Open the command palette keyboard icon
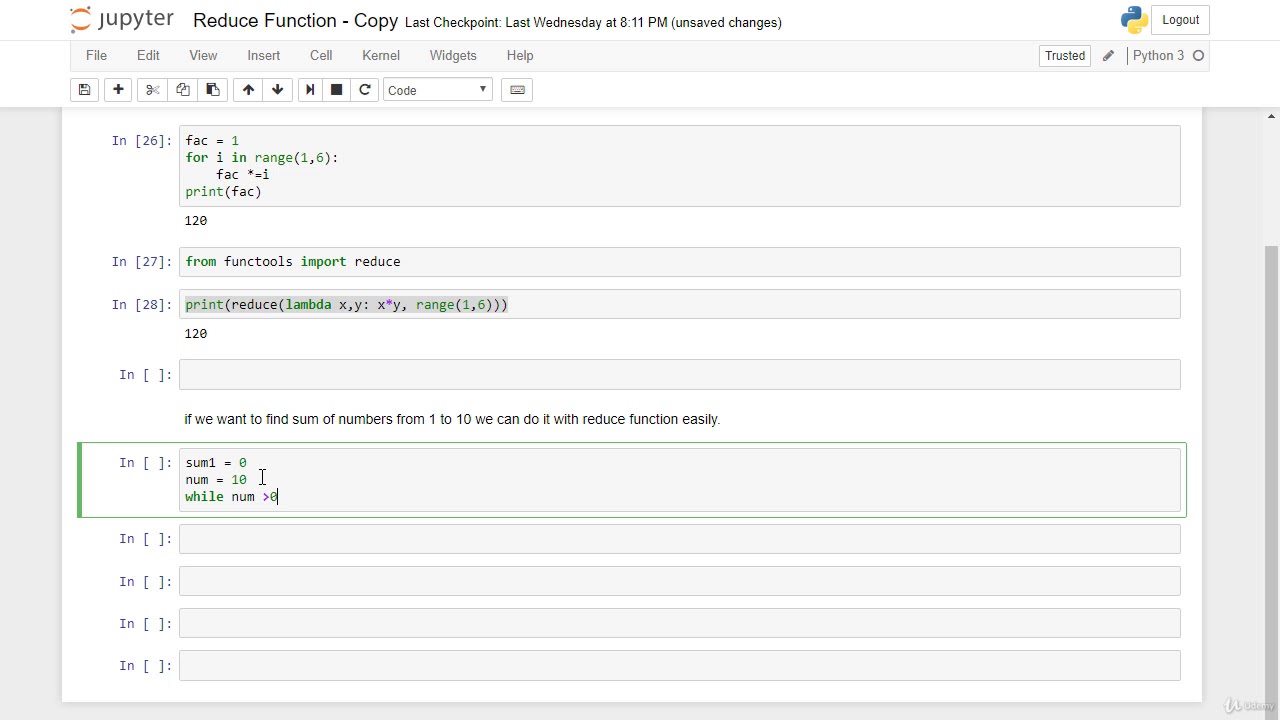 pyautogui.click(x=517, y=90)
